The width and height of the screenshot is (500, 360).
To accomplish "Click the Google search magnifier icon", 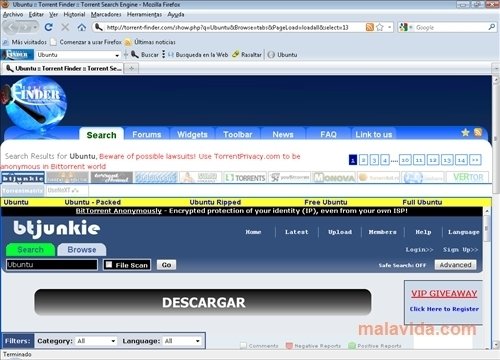I will click(492, 27).
